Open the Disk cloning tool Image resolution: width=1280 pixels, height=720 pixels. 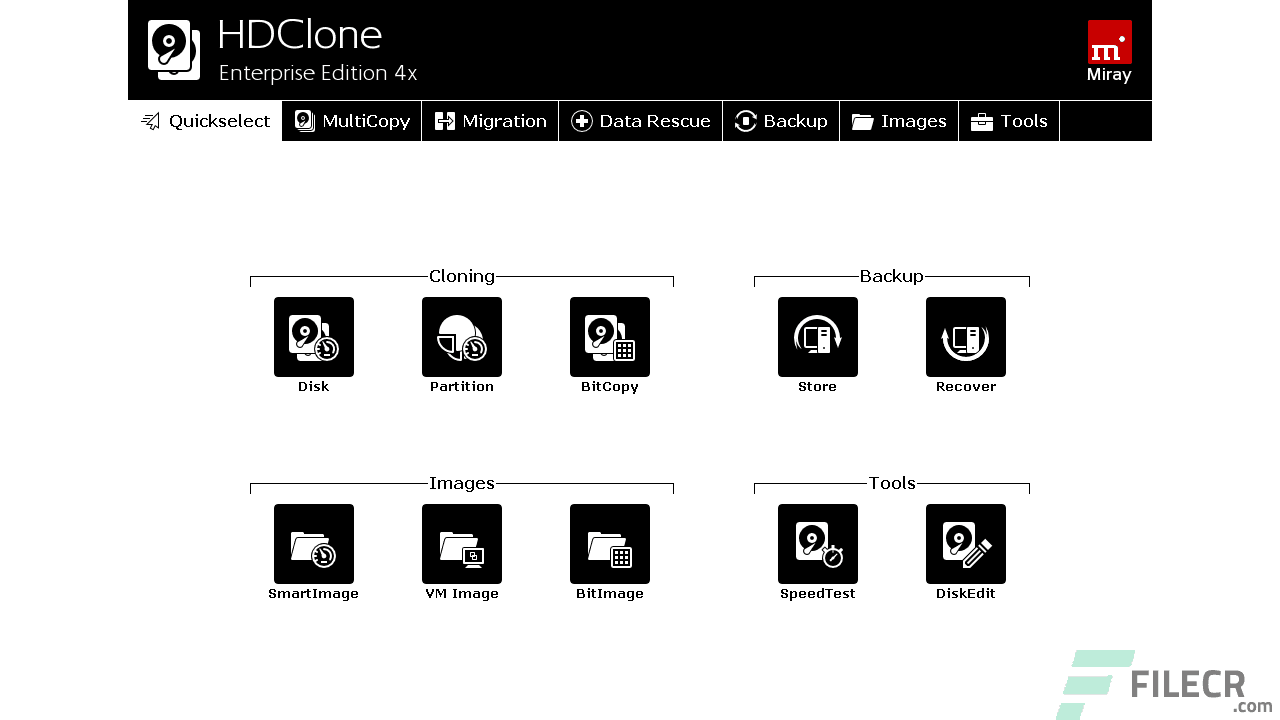[x=313, y=337]
